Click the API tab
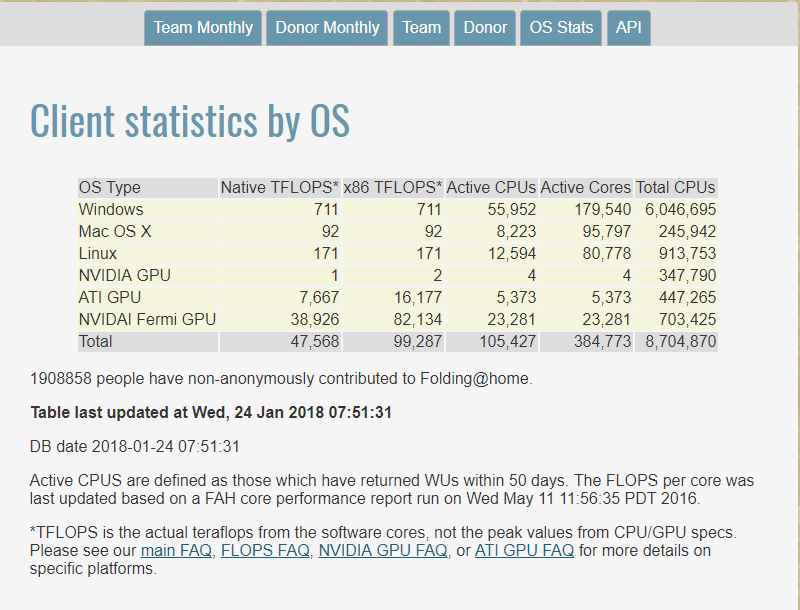The width and height of the screenshot is (800, 610). pyautogui.click(x=629, y=28)
